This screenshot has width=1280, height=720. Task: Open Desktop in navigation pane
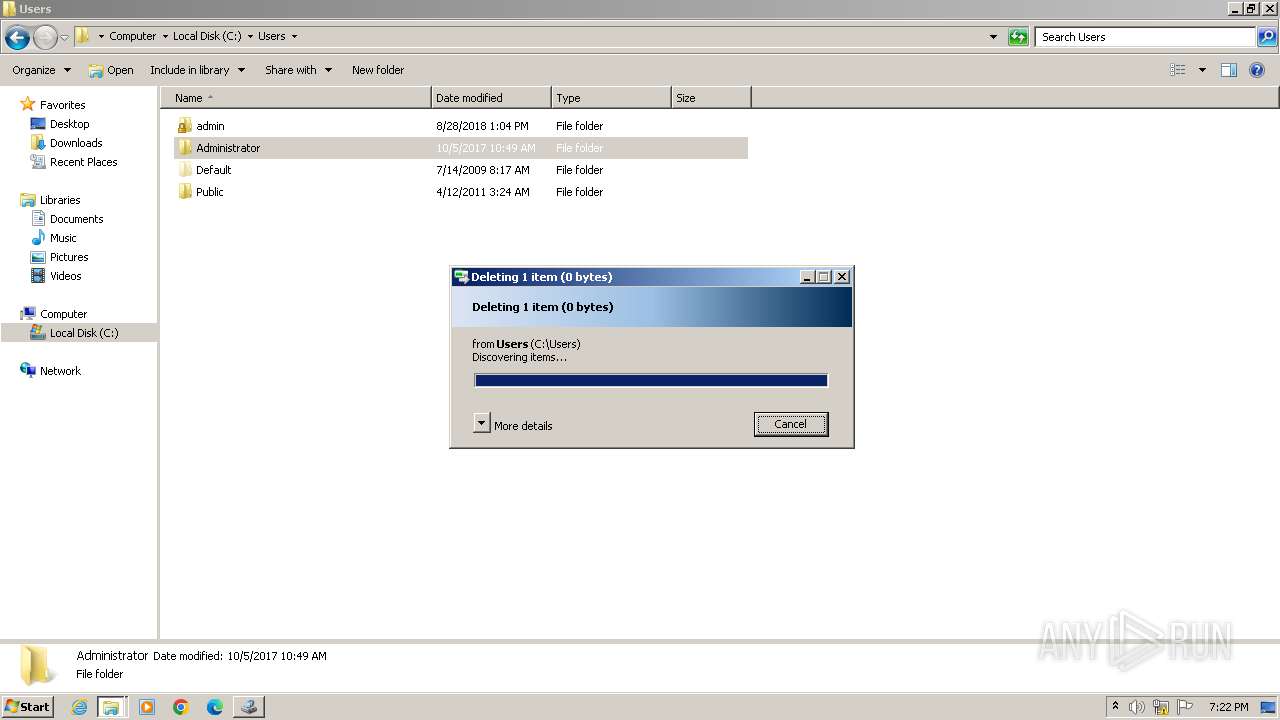[x=69, y=124]
